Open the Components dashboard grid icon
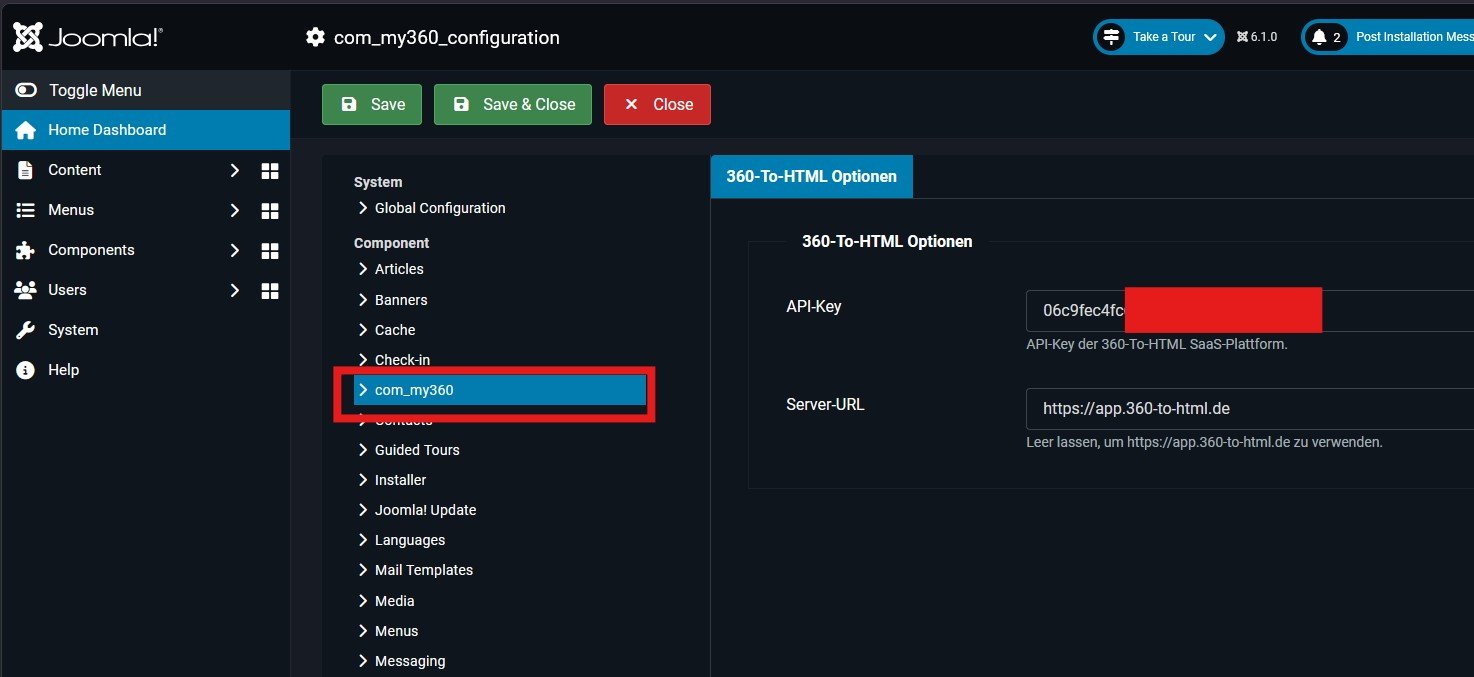This screenshot has height=677, width=1474. [x=269, y=251]
